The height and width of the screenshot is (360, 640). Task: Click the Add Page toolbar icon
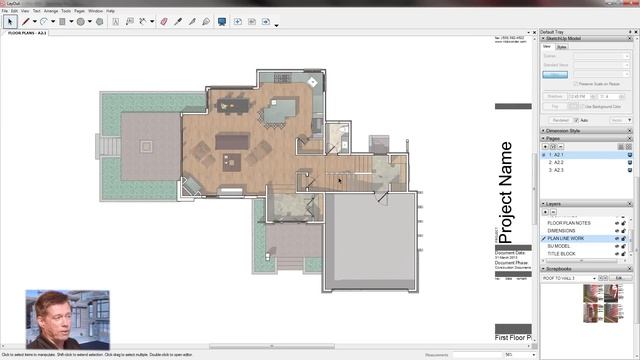coord(238,22)
